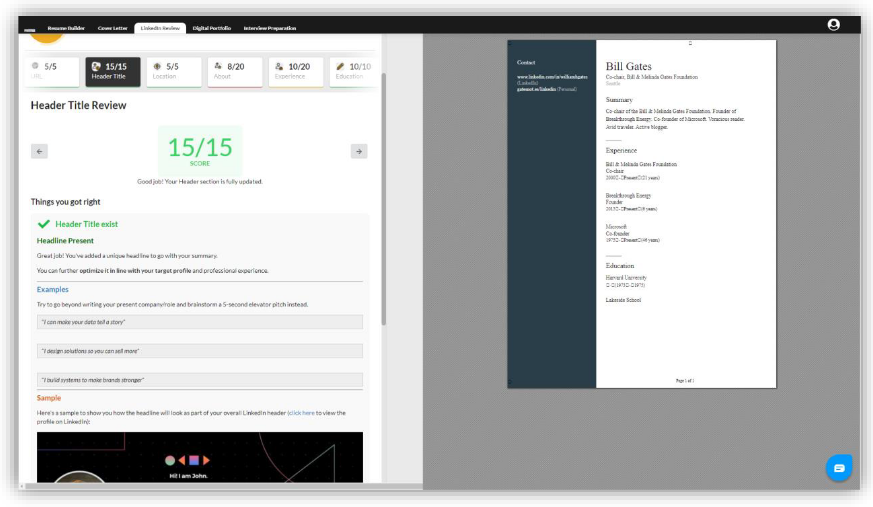This screenshot has width=873, height=507.
Task: Select the 'I can make your data tell a story' example
Action: coord(200,322)
